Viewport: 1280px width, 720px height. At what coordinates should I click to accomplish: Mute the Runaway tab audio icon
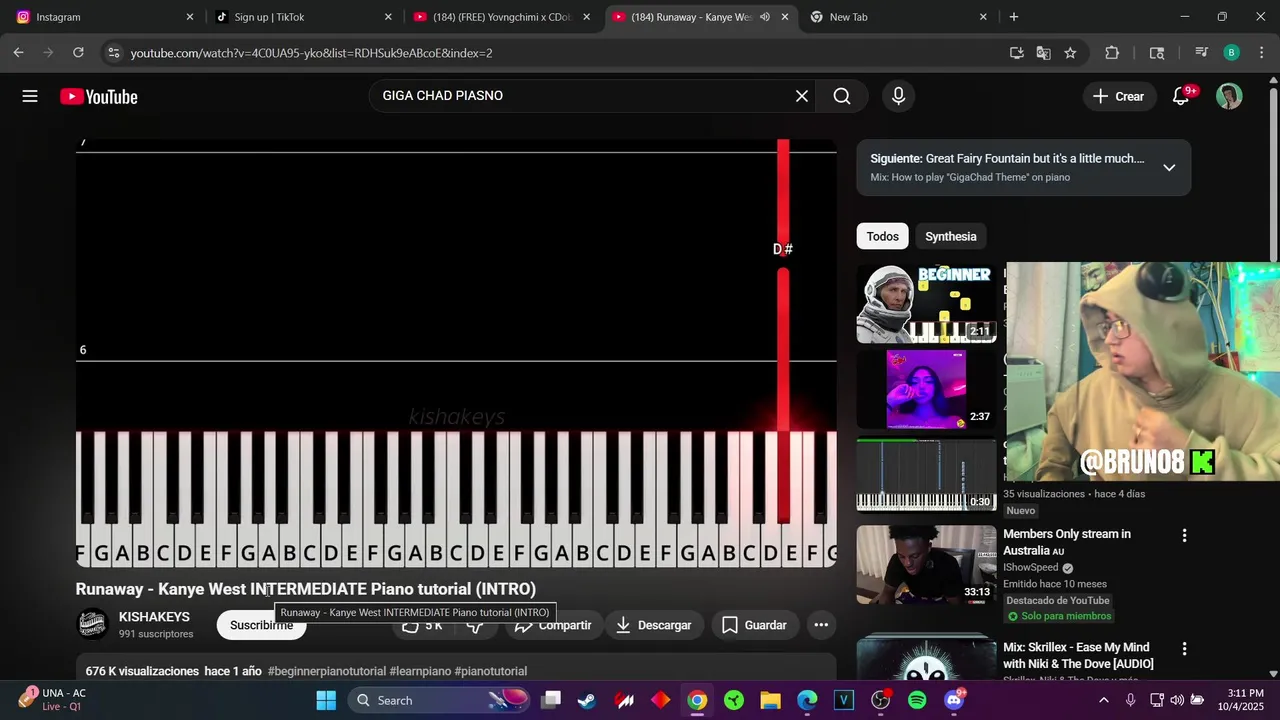(x=765, y=17)
